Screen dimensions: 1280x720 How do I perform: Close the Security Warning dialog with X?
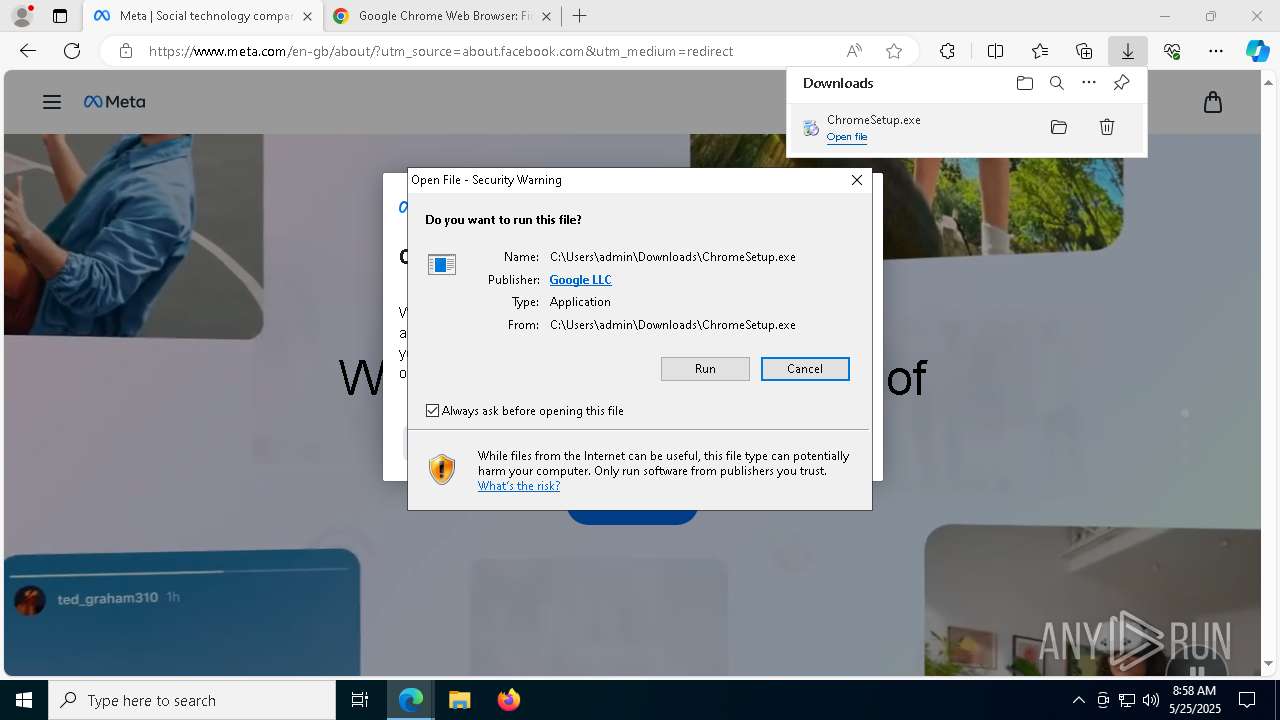pyautogui.click(x=857, y=180)
